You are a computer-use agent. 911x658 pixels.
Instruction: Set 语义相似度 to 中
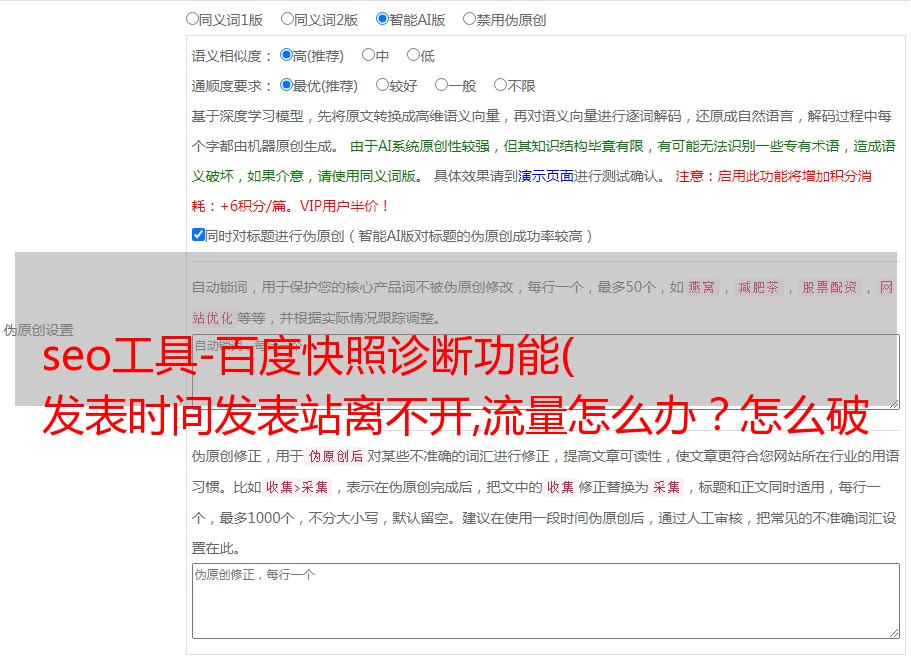pyautogui.click(x=368, y=55)
